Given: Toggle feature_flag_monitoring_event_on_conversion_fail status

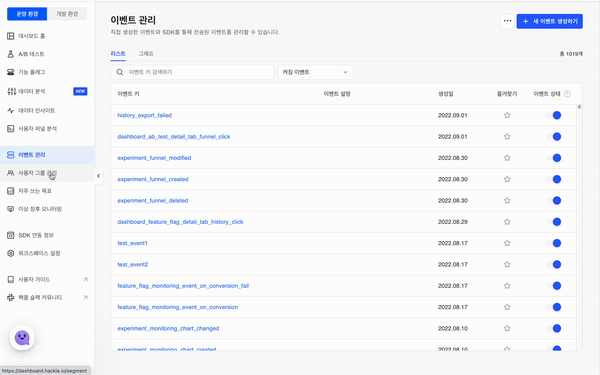Looking at the screenshot, I should 554,286.
